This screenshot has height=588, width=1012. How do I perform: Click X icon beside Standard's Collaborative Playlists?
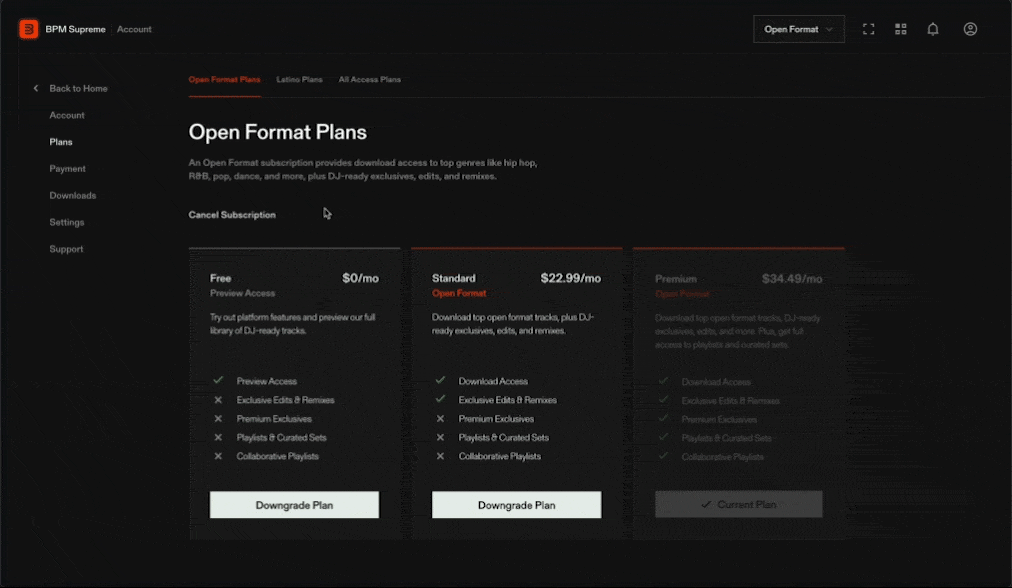(440, 456)
